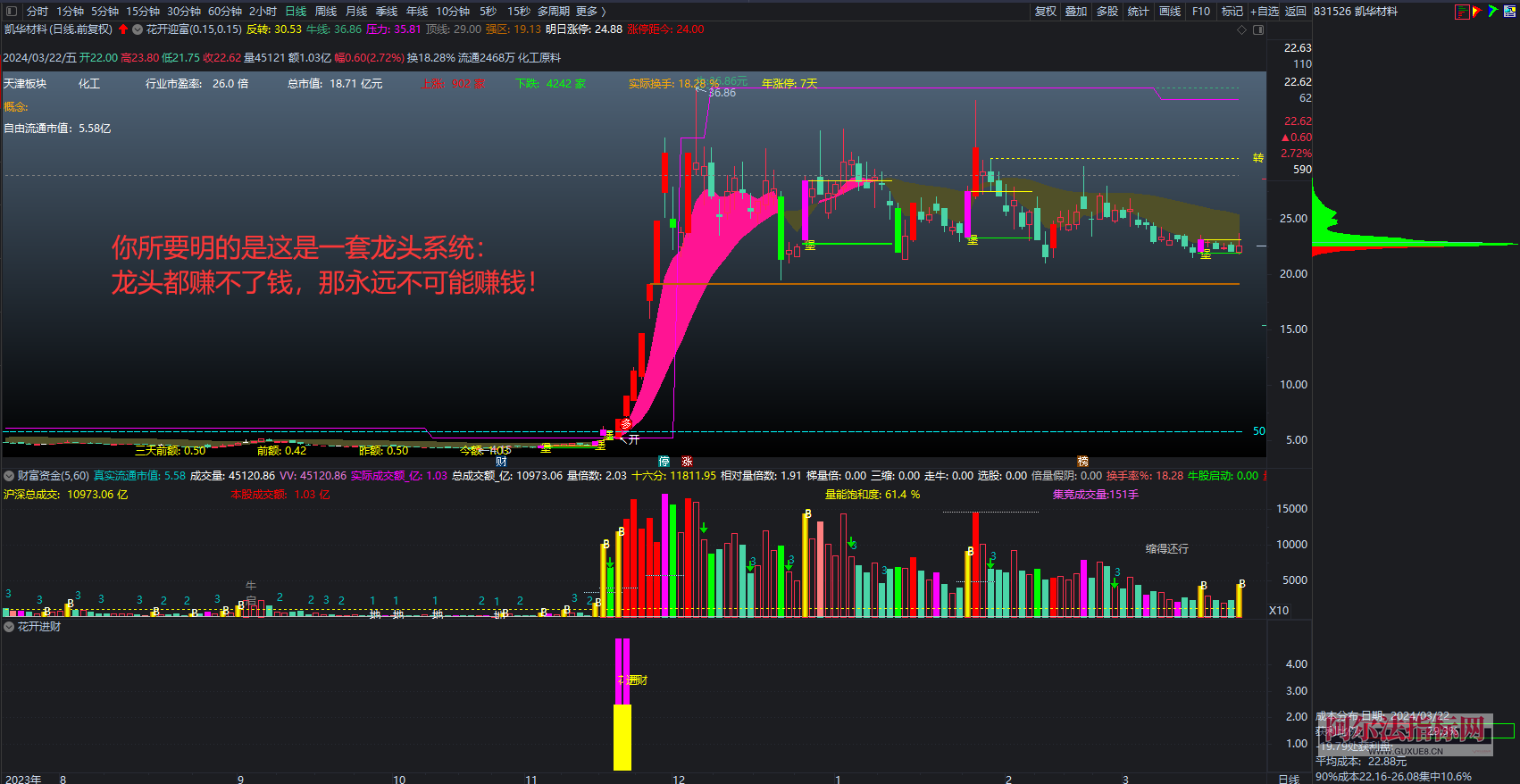Click the 压力: 35.81 value
The width and height of the screenshot is (1520, 784).
(x=394, y=29)
